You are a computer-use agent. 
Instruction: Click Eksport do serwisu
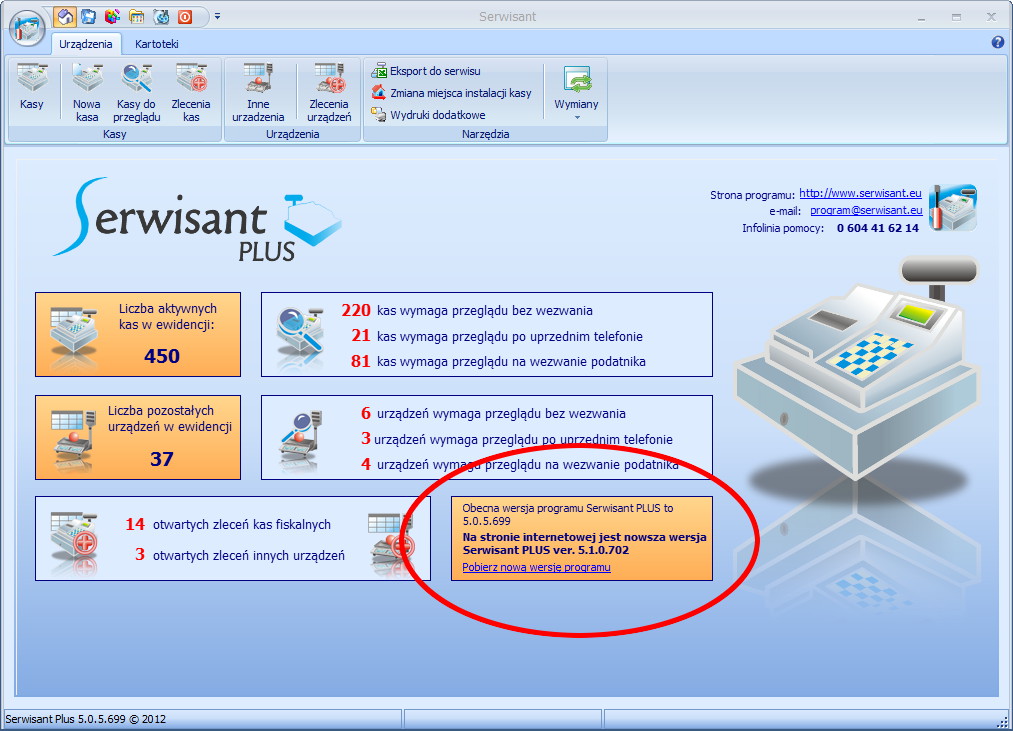pyautogui.click(x=426, y=71)
